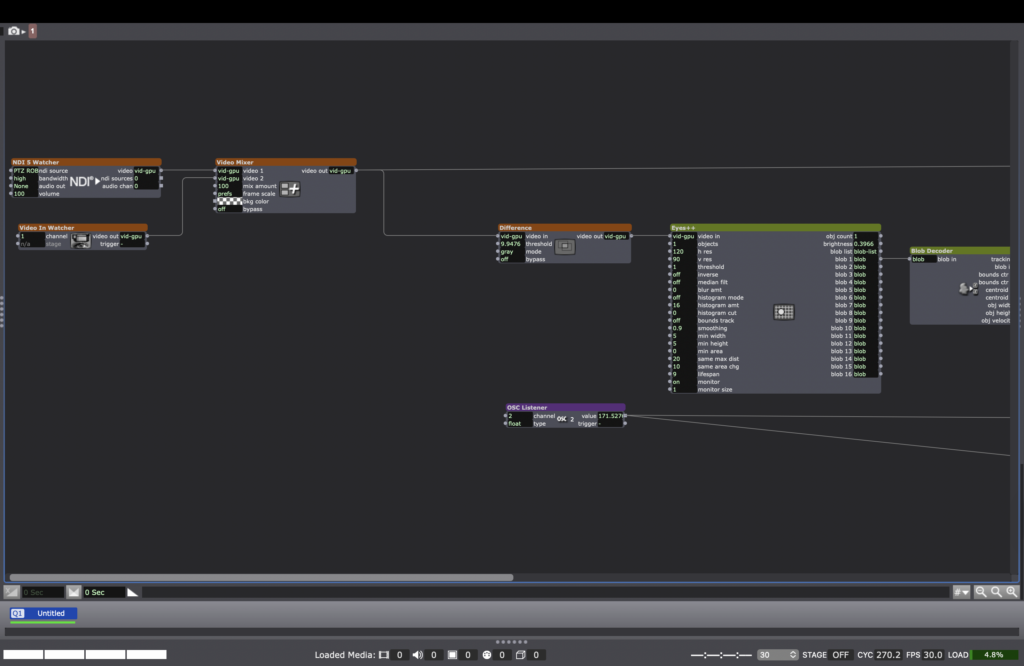Open the NDI Watcher bandwidth high setting
The image size is (1024, 666).
(x=24, y=179)
